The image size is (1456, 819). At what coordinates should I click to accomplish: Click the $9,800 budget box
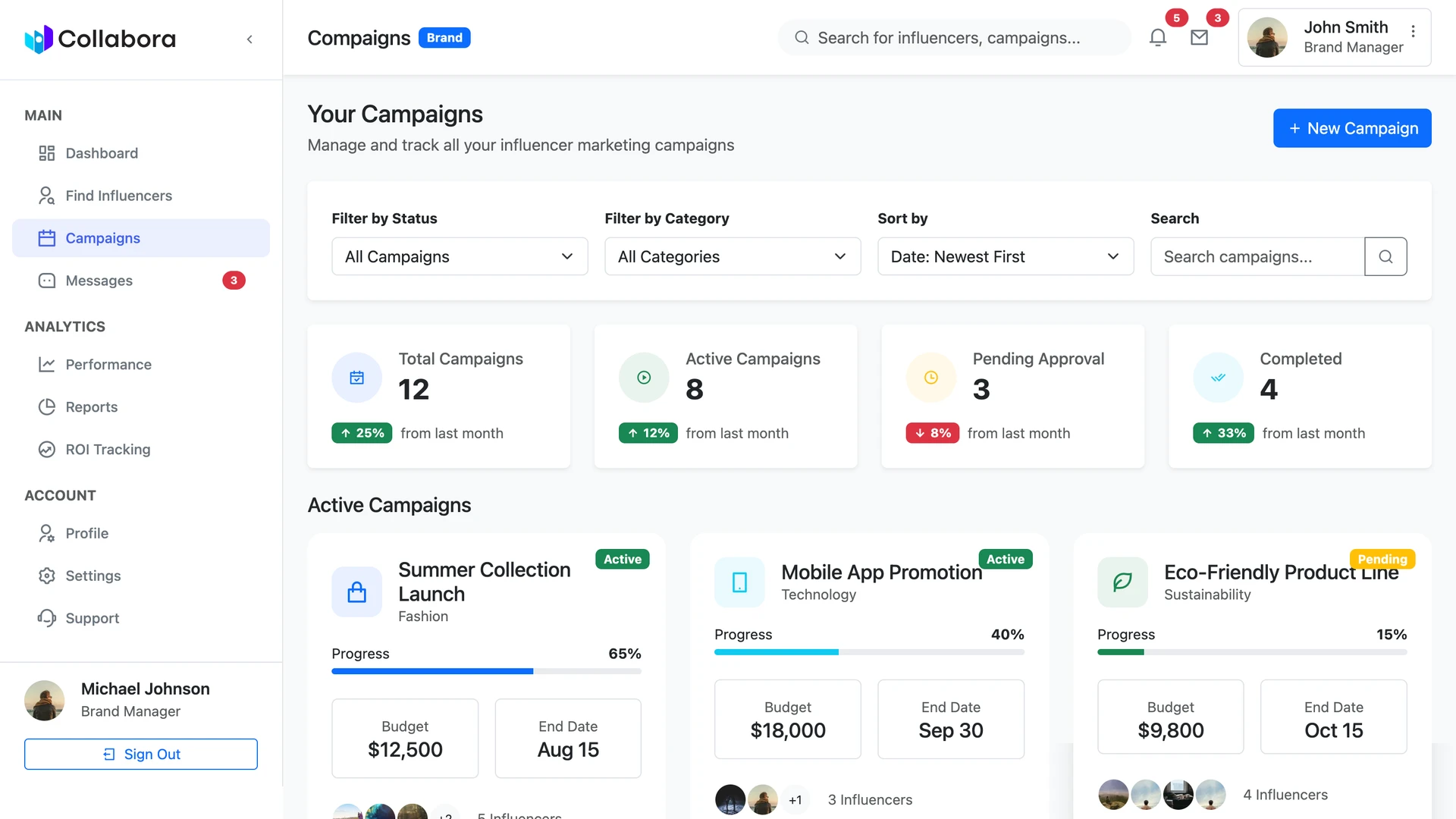(1171, 717)
